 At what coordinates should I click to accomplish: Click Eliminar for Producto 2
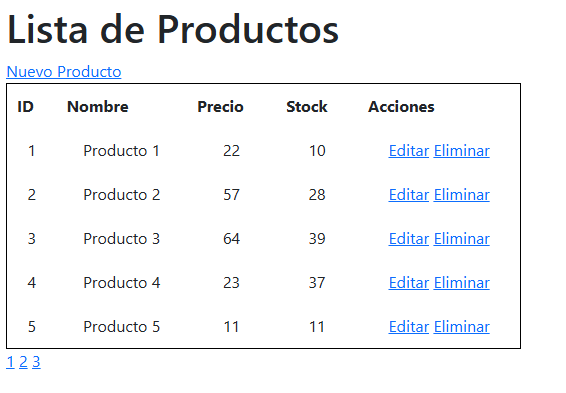pyautogui.click(x=462, y=195)
